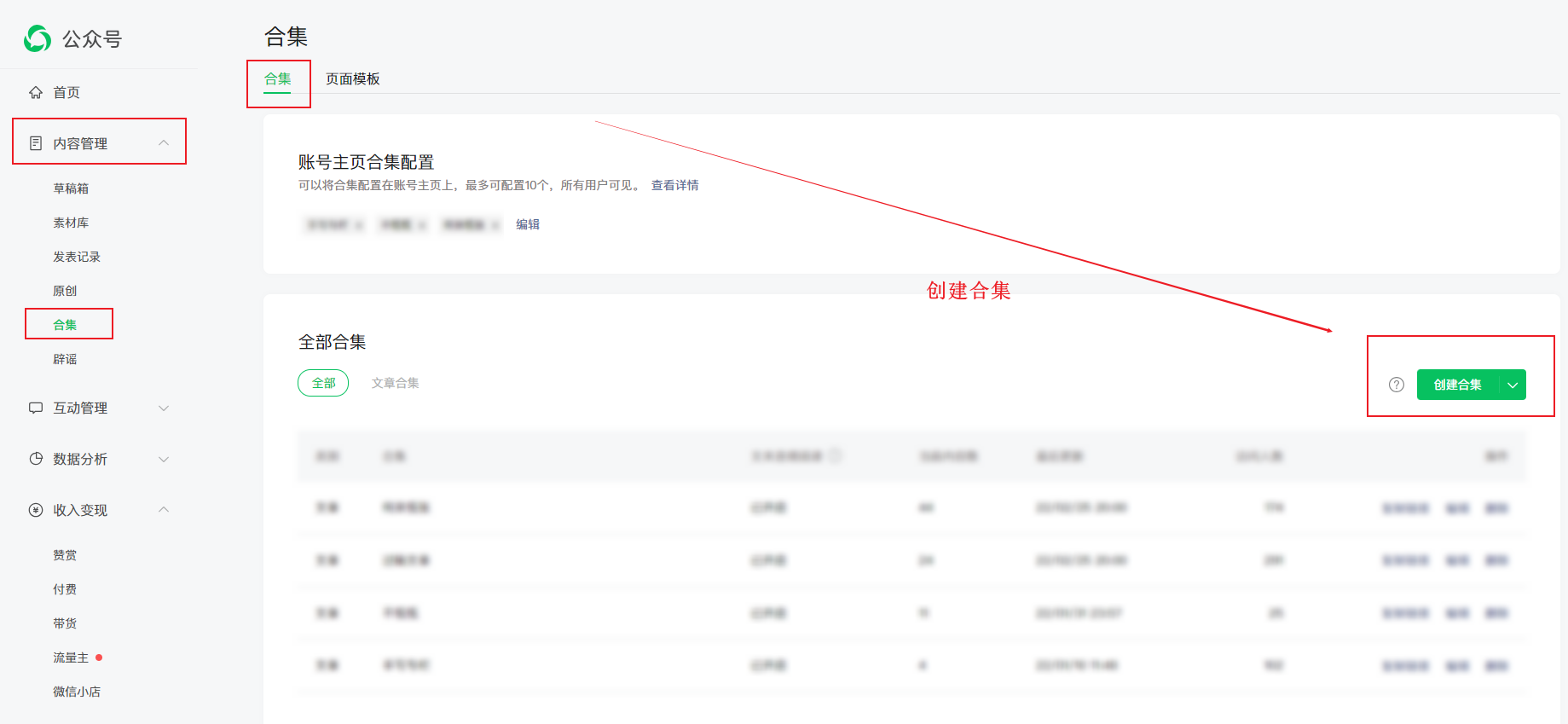Collapse the 收入变现 section chevron

tap(164, 510)
